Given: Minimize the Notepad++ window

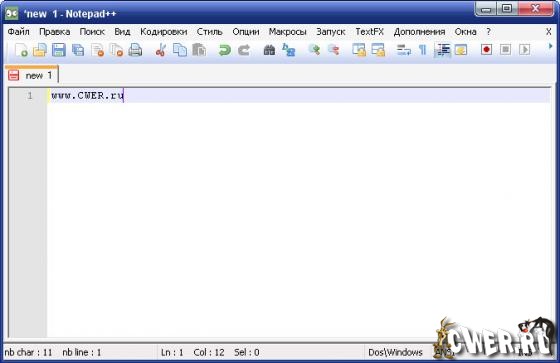Looking at the screenshot, I should coord(485,9).
